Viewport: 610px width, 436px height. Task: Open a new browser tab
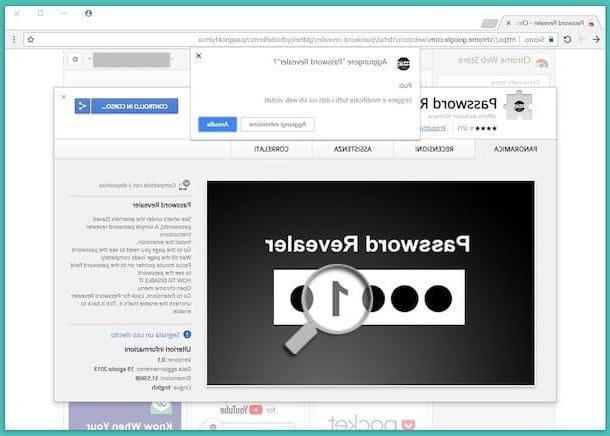pyautogui.click(x=489, y=24)
